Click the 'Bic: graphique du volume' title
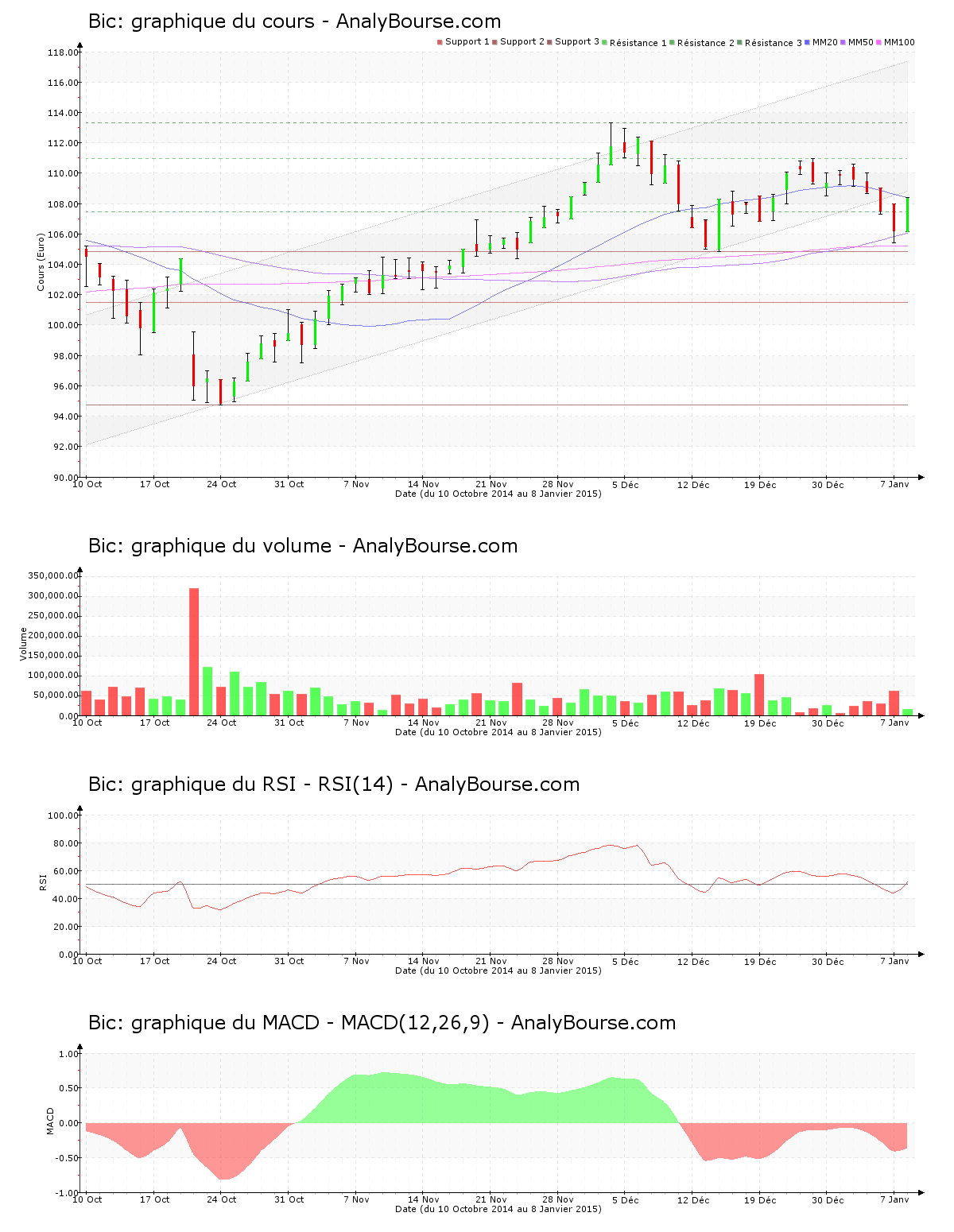Screen dimensions: 954x1232 click(x=302, y=546)
